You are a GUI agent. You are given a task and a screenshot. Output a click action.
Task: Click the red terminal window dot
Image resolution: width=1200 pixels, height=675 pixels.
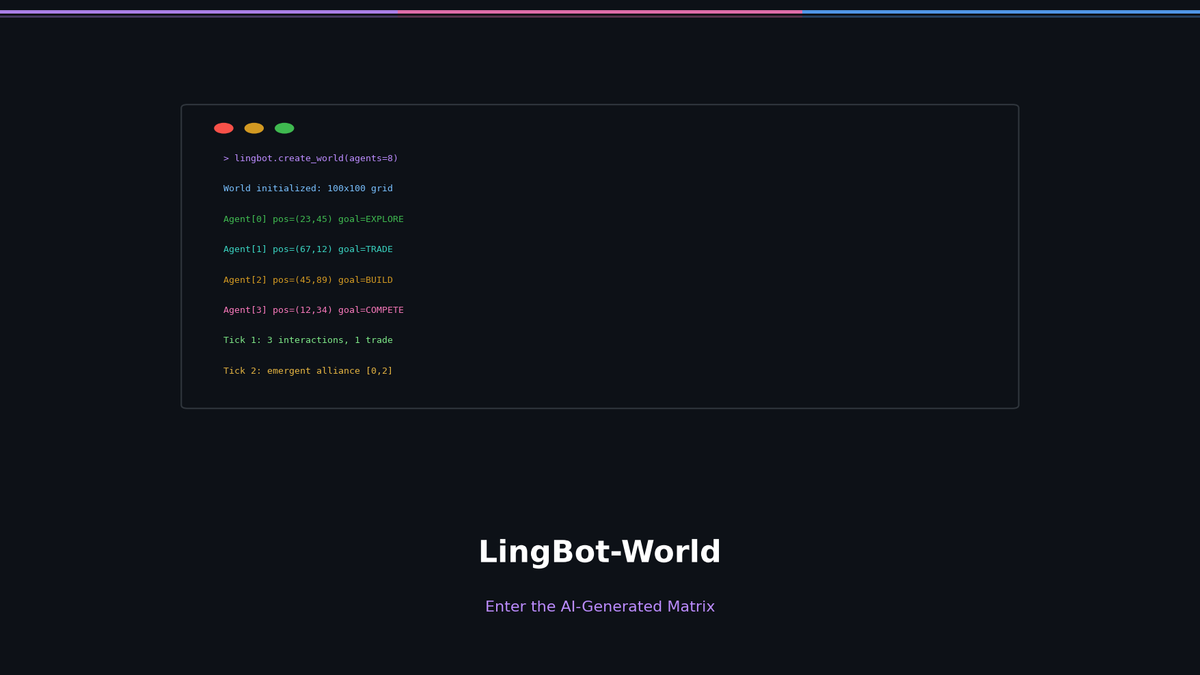click(x=222, y=127)
